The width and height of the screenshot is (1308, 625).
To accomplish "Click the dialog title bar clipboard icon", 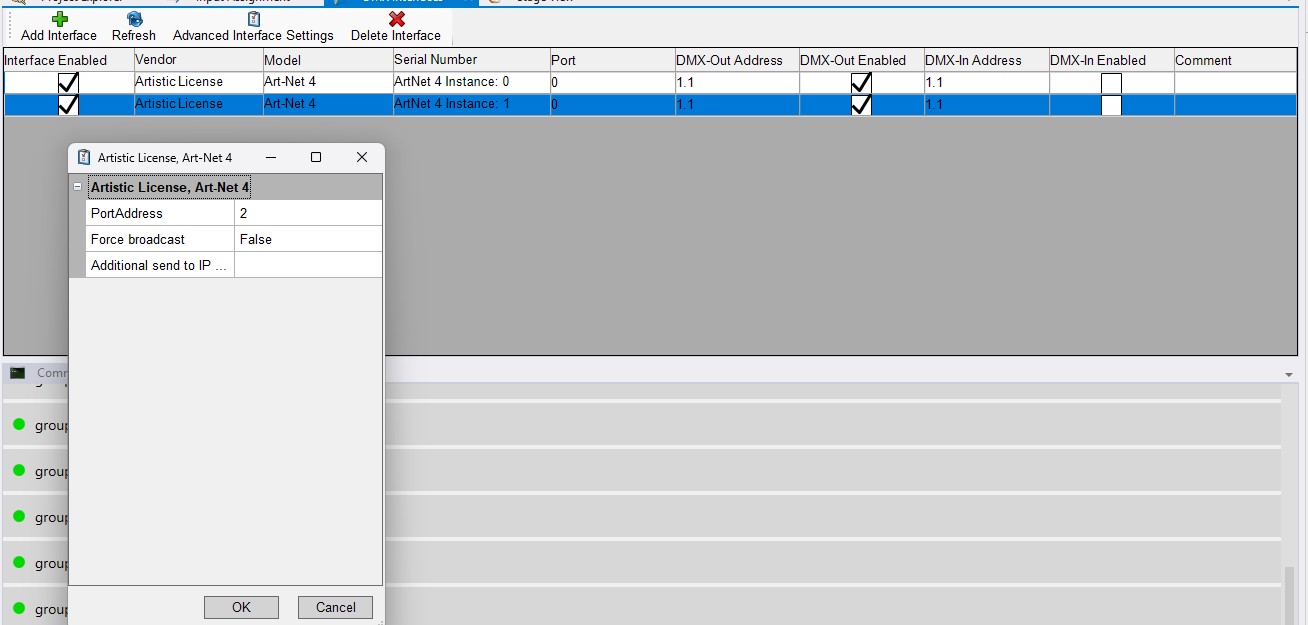I will coord(84,157).
